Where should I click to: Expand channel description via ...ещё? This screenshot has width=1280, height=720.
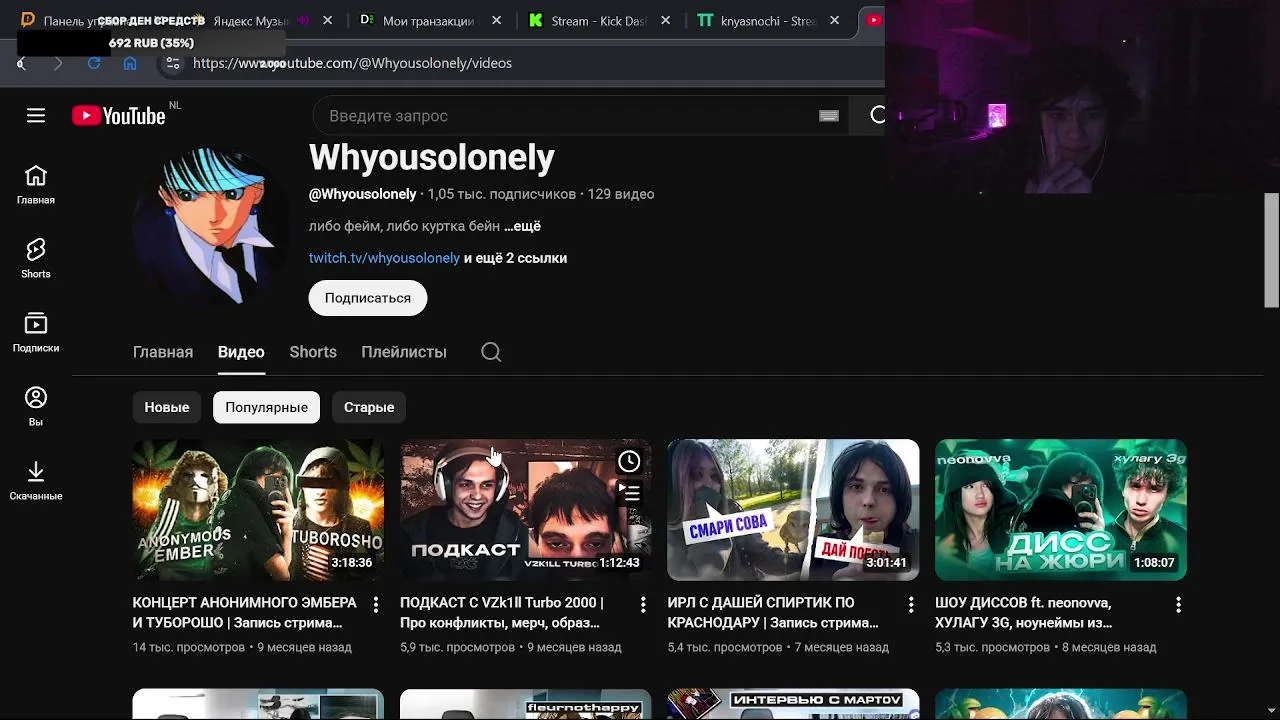coord(522,226)
